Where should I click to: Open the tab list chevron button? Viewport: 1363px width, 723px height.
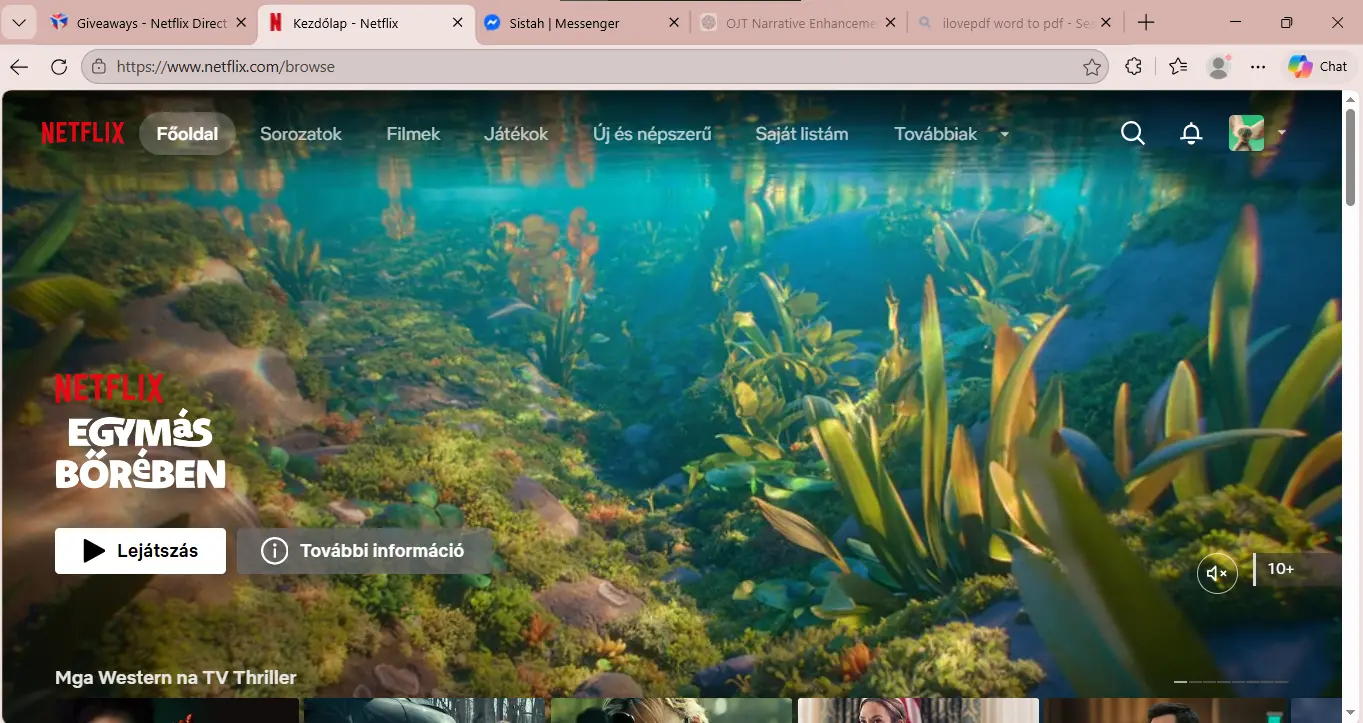18,23
